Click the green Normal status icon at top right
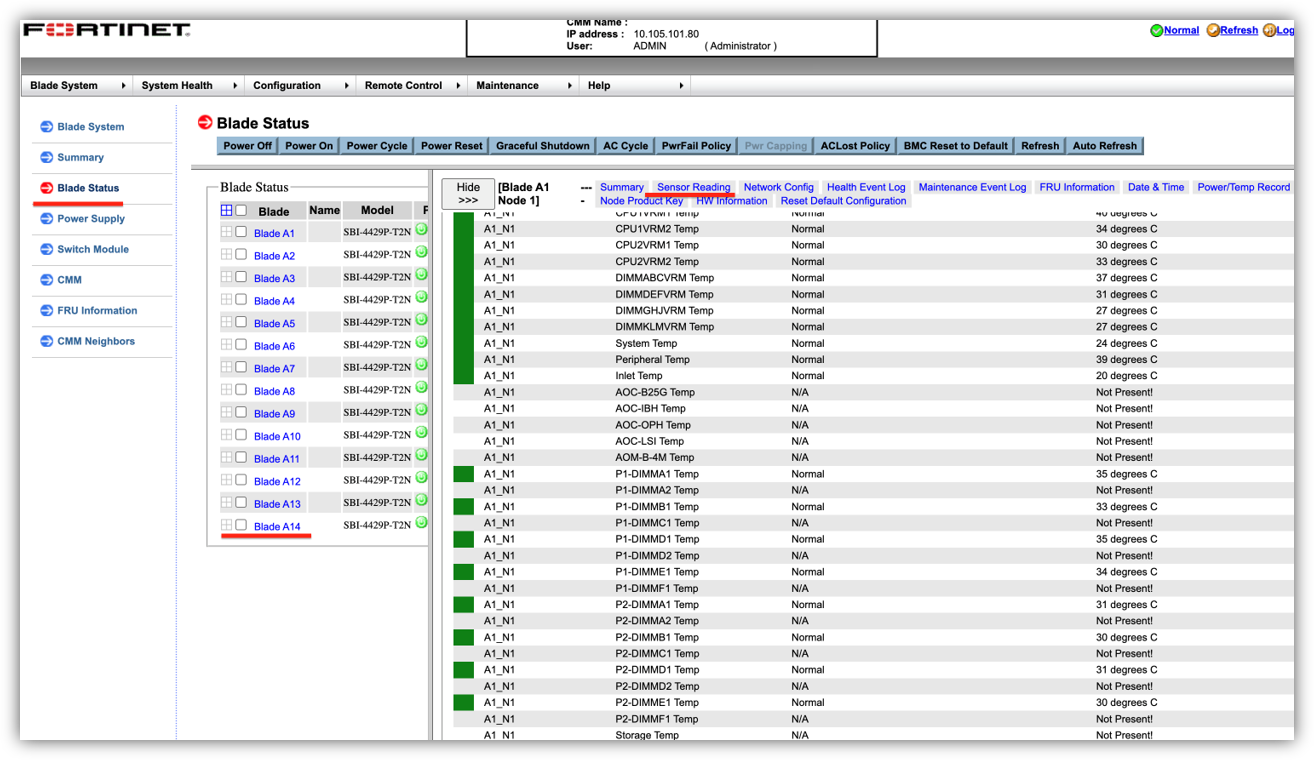This screenshot has width=1314, height=760. (1156, 31)
